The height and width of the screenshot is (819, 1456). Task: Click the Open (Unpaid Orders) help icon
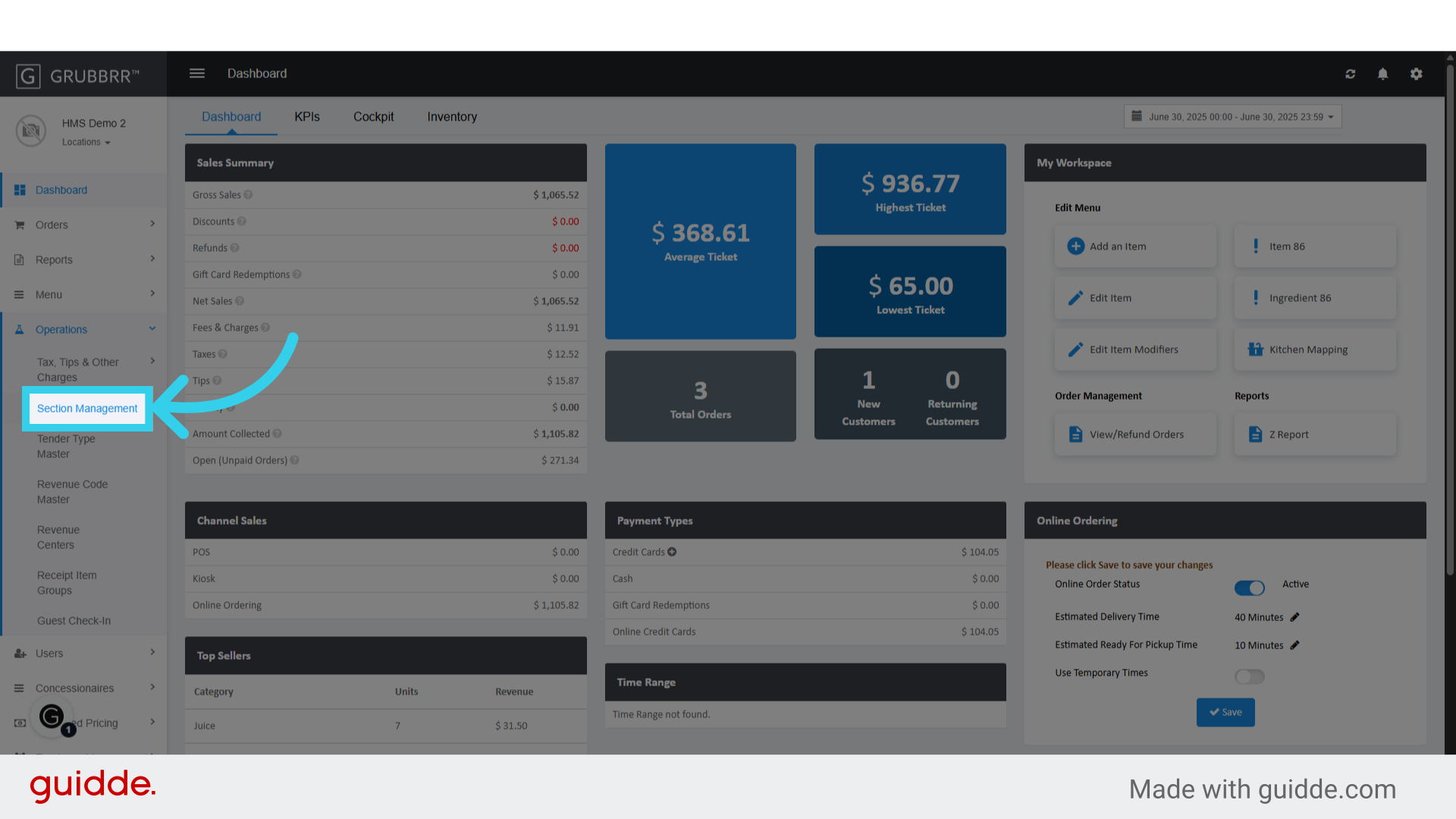[x=294, y=460]
